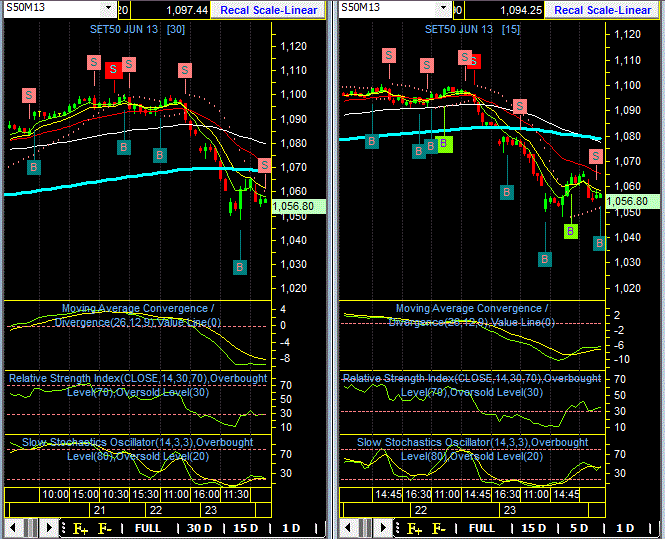Click bright red S sell marker, left chart
Screen dimensions: 665x539
click(x=114, y=70)
